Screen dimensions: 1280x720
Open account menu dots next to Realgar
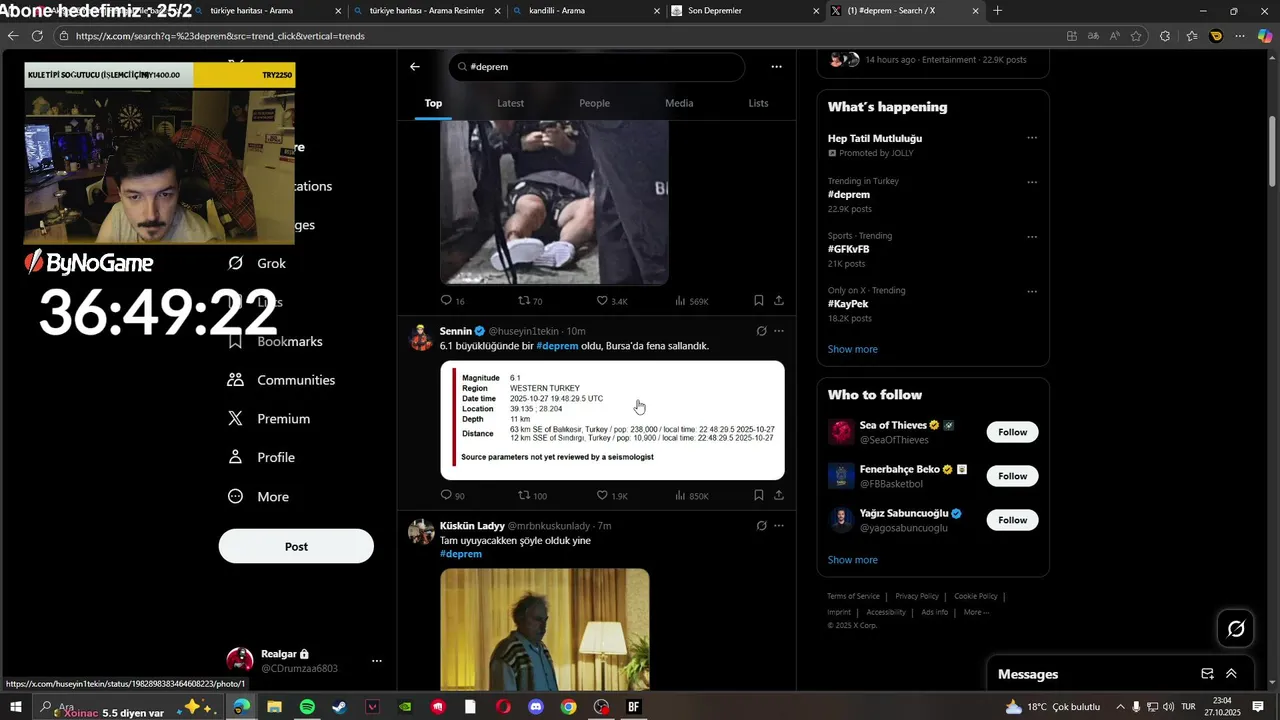point(377,661)
